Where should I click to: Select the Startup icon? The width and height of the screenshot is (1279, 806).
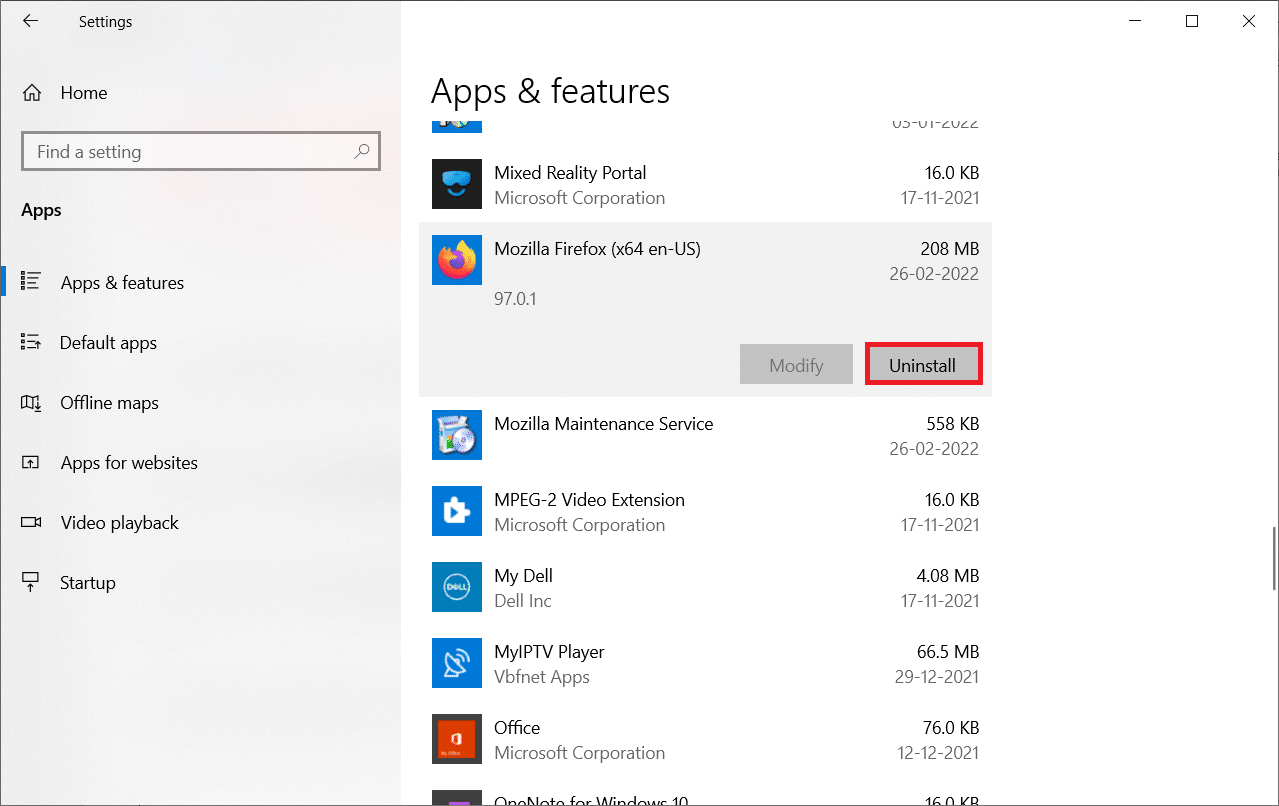coord(31,582)
